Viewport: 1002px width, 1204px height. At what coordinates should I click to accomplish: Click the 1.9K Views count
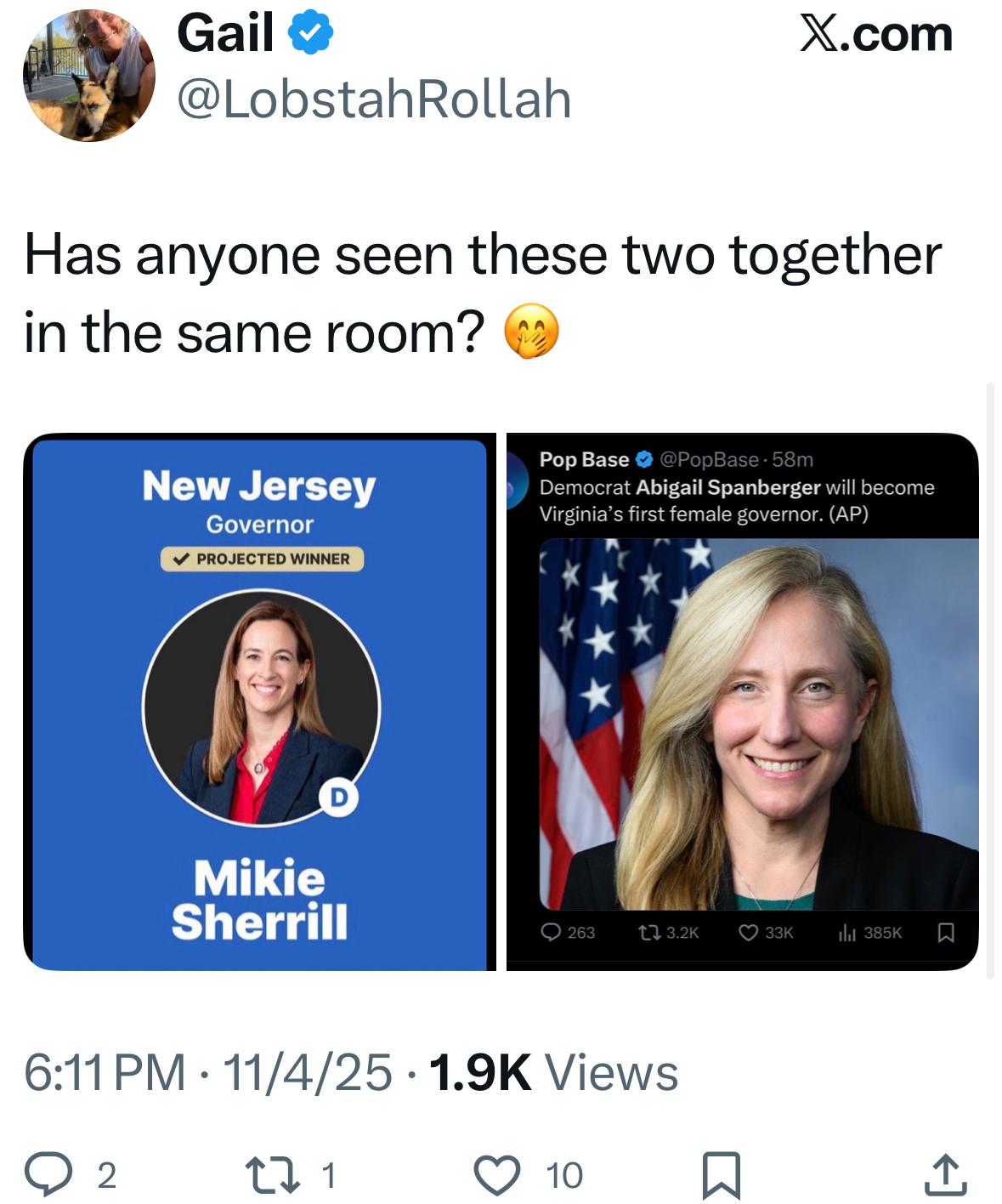[554, 1072]
